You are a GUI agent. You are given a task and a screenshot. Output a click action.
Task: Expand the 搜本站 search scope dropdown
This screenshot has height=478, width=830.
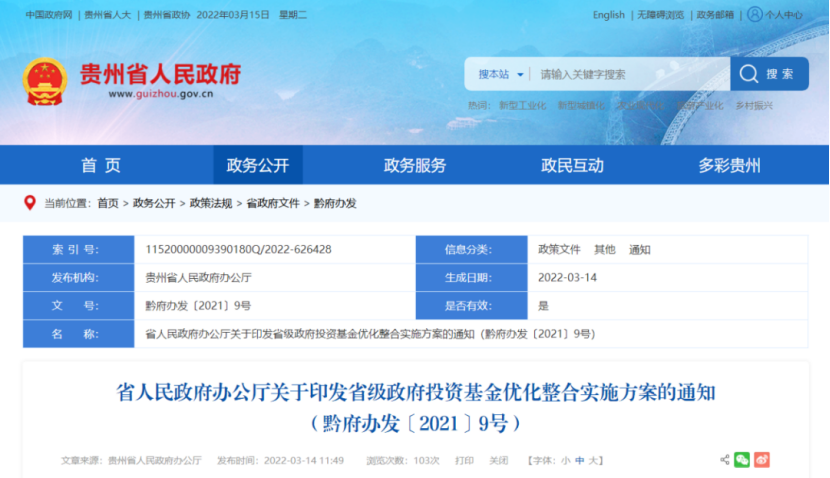point(501,74)
